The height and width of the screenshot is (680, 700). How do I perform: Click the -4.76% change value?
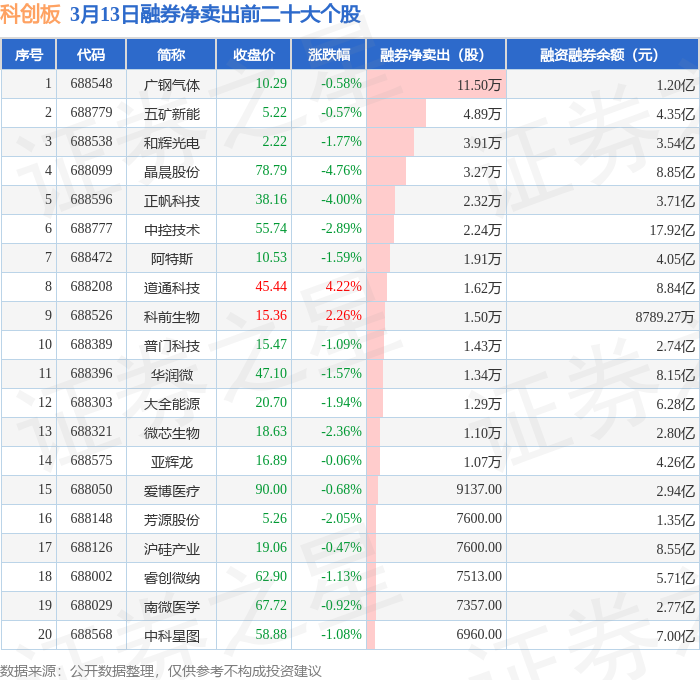(341, 171)
